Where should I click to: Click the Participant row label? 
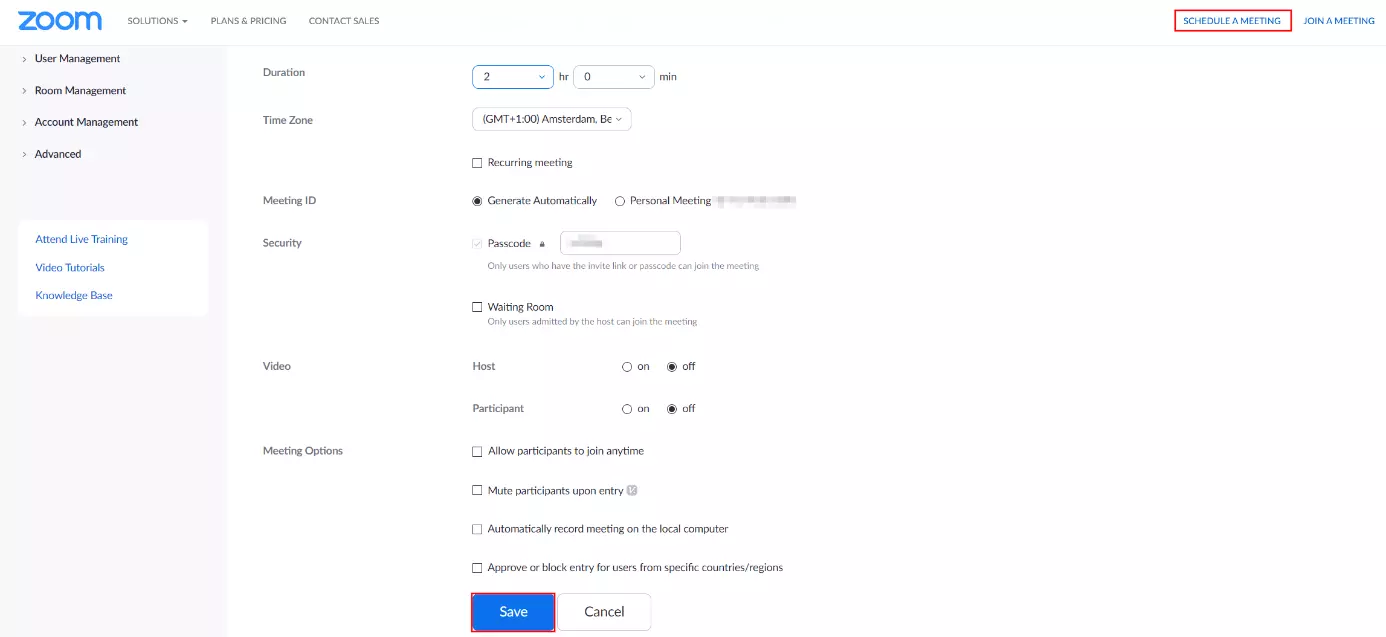coord(498,409)
